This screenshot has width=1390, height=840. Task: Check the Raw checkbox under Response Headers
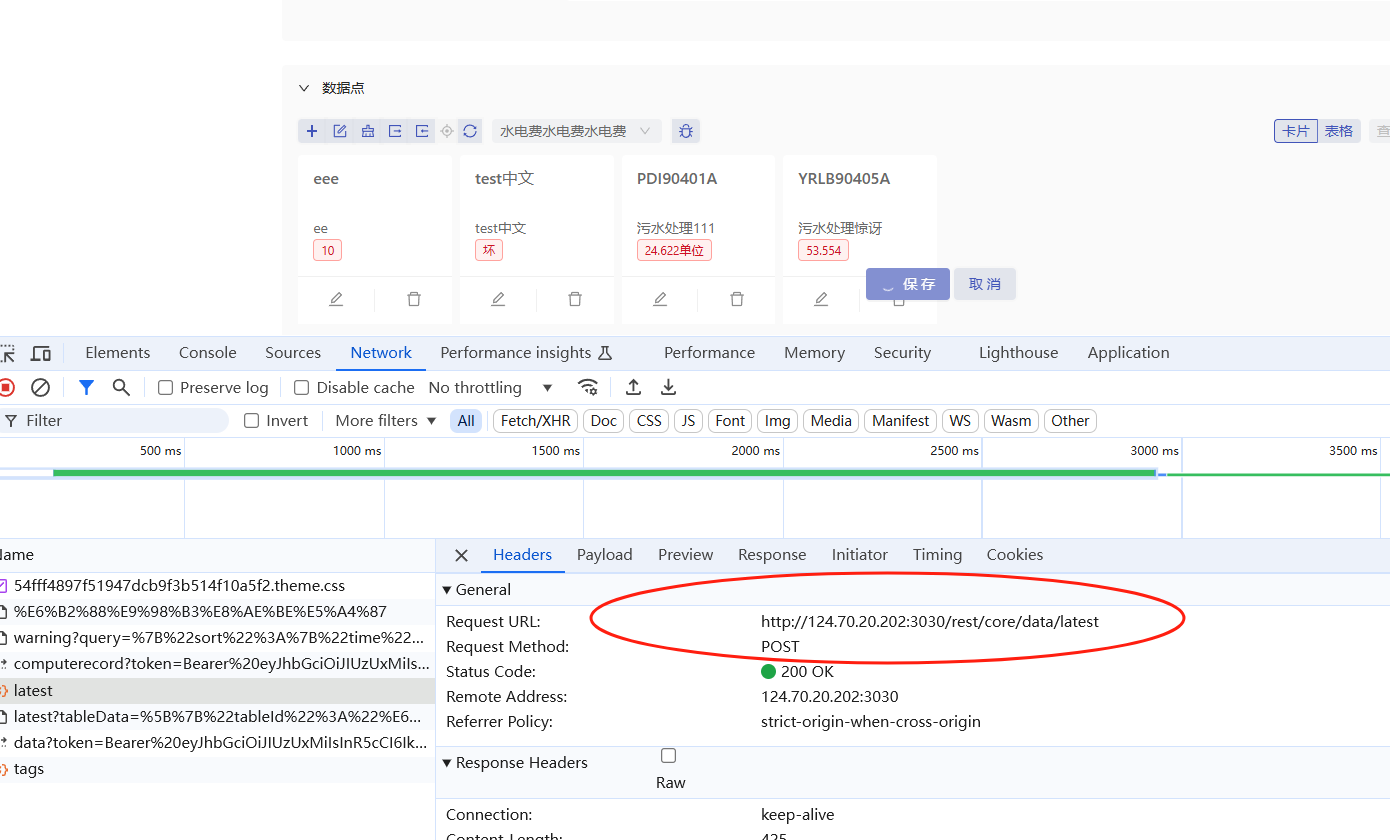point(668,756)
